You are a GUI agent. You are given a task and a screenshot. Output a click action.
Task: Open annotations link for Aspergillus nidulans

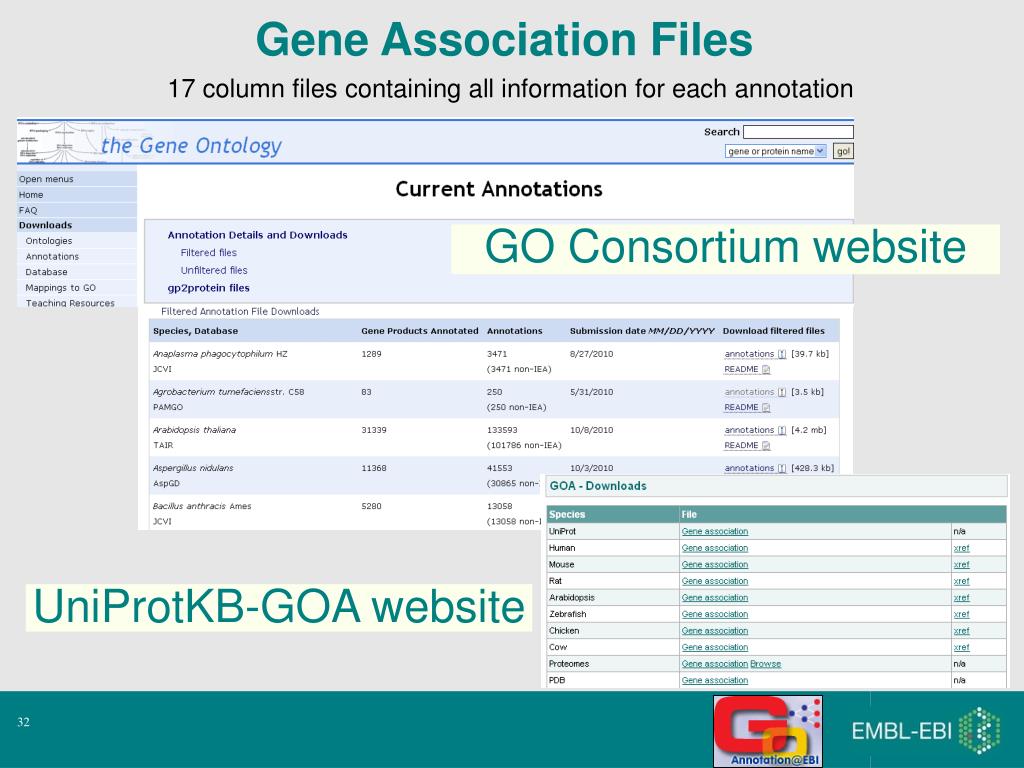(749, 468)
